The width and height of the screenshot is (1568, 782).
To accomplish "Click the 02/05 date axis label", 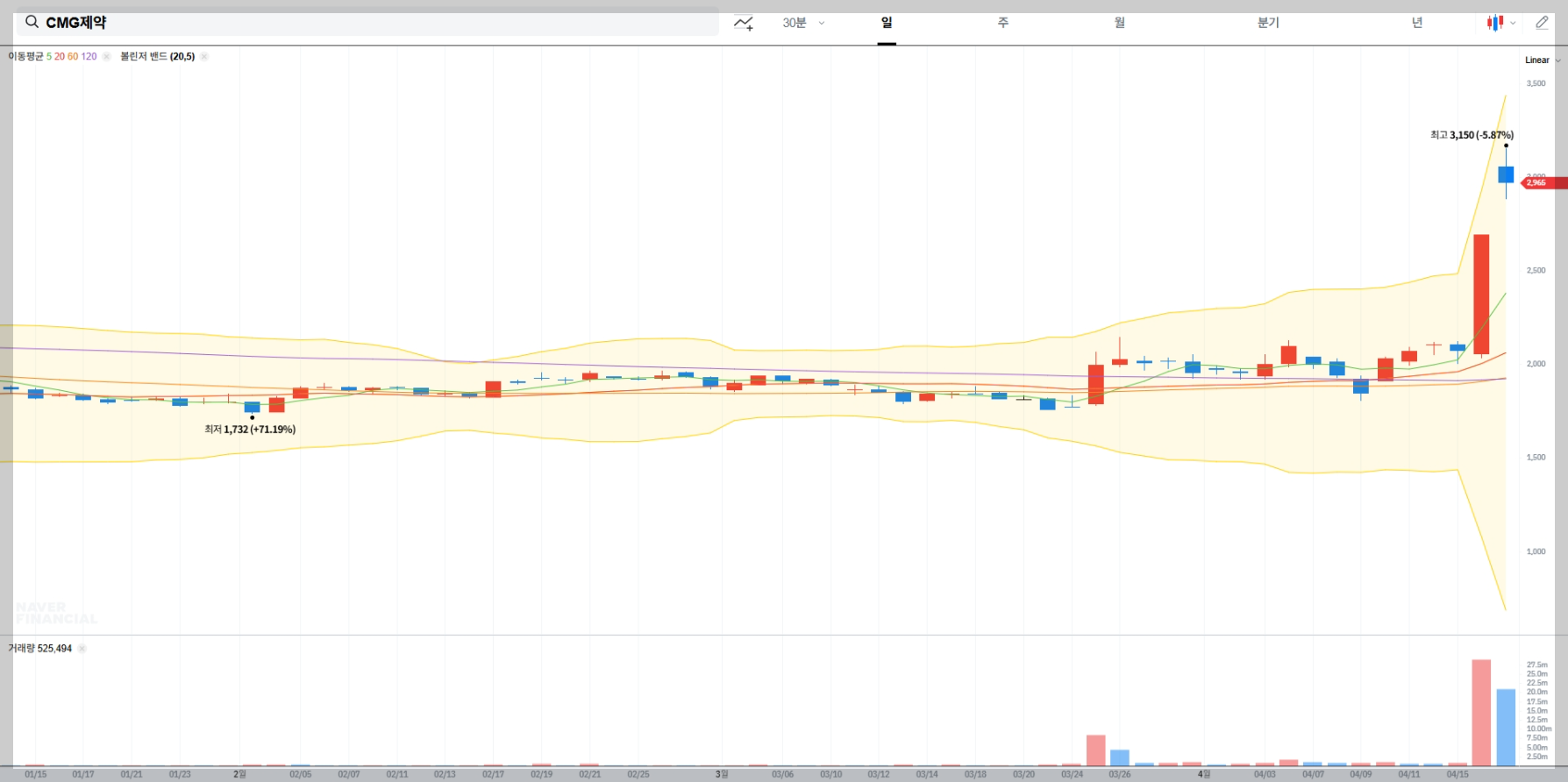I will click(x=300, y=774).
